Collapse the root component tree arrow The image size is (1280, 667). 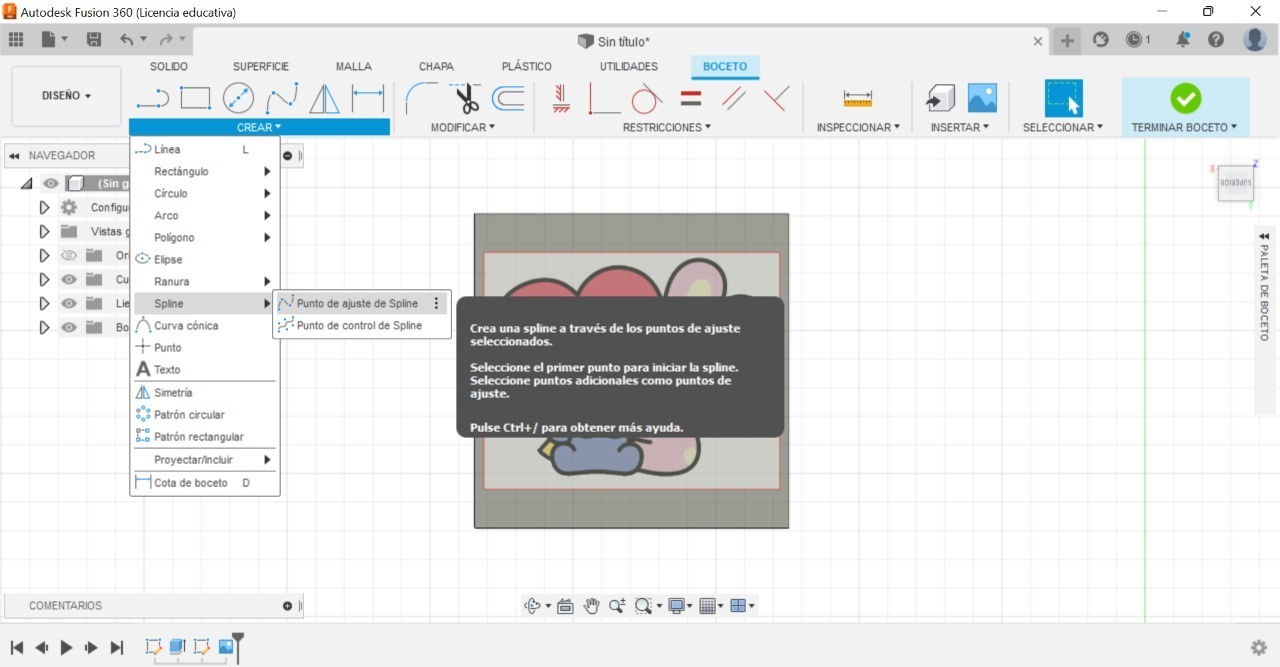pos(26,183)
